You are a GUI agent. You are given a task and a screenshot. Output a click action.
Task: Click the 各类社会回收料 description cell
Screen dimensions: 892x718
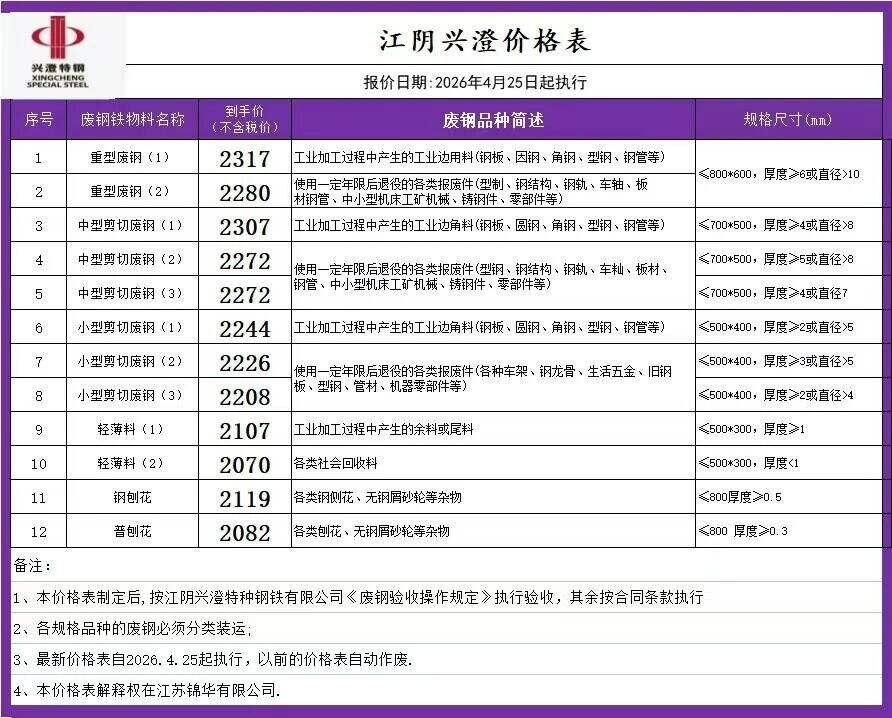(x=336, y=464)
